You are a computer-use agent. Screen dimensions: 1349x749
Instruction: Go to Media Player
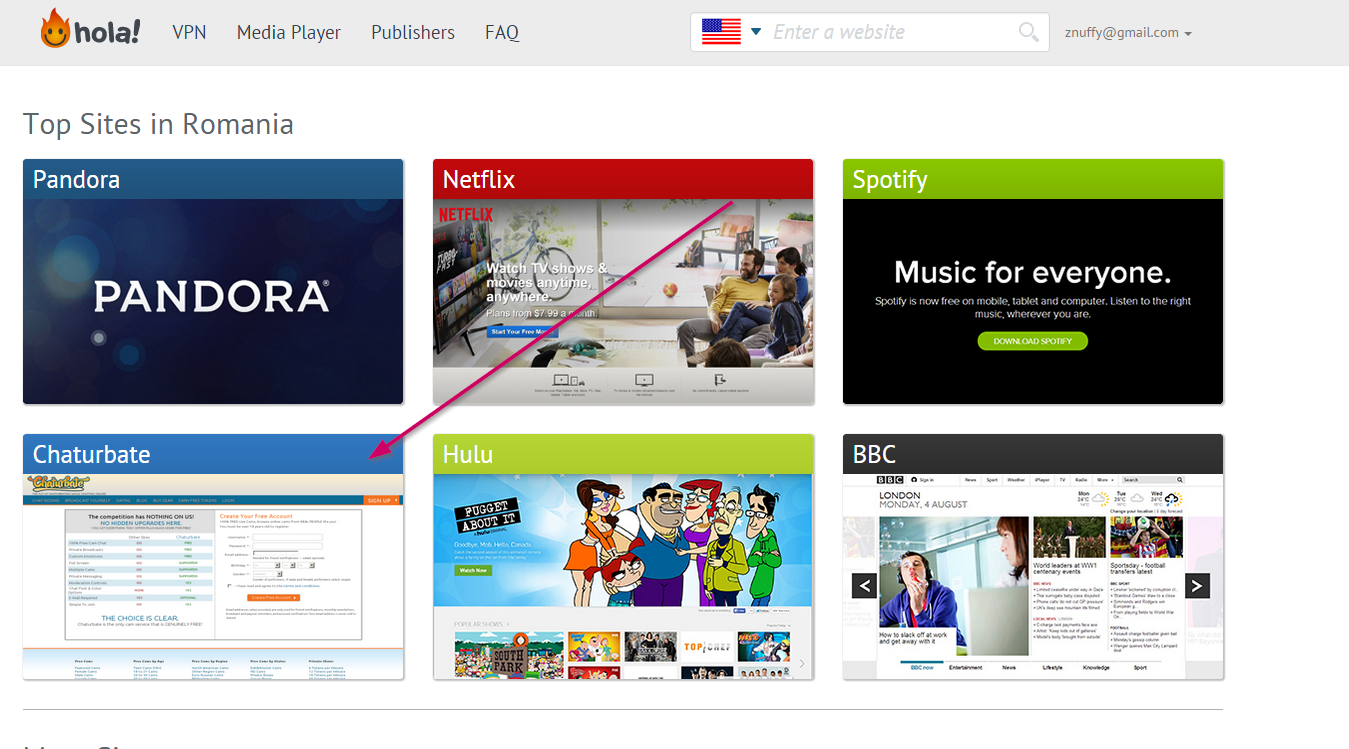click(x=289, y=32)
